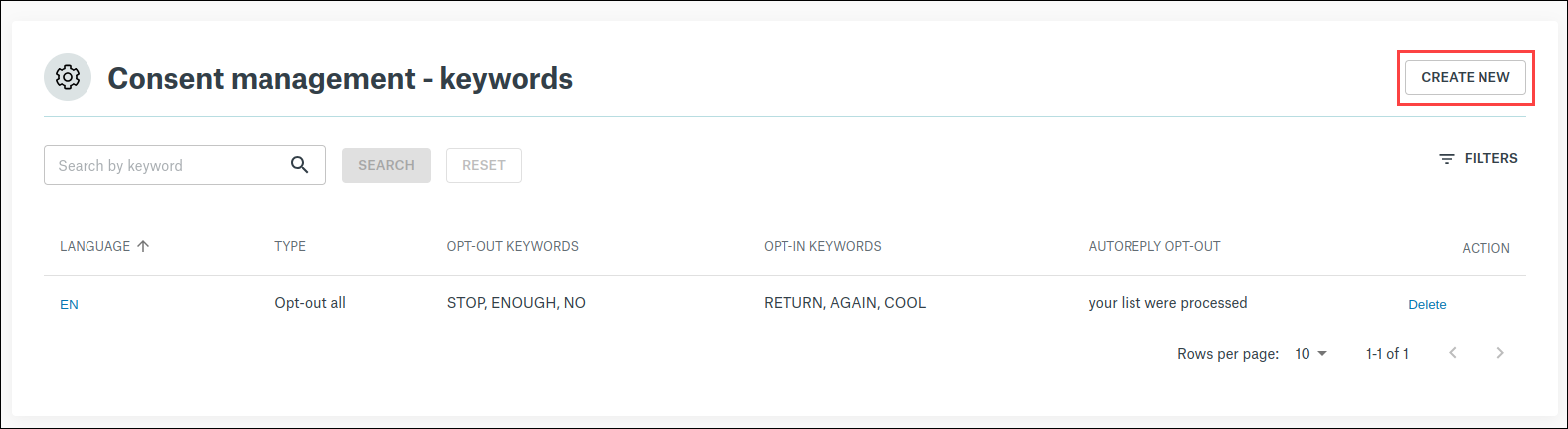Viewport: 1568px width, 429px height.
Task: Toggle Language sort arrow icon
Action: [143, 246]
